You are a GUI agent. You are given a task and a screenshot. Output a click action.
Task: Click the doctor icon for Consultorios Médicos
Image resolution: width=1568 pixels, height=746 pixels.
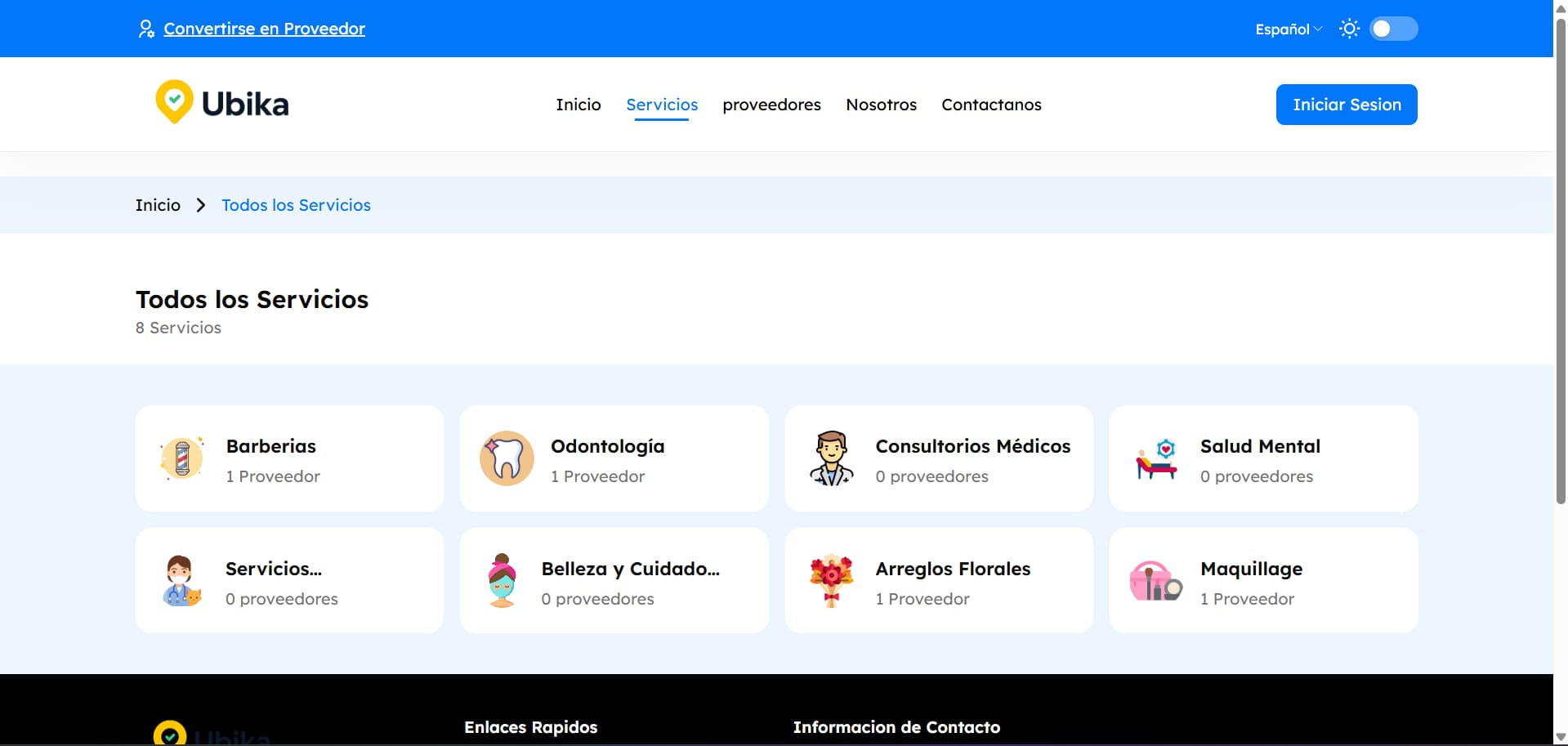point(831,458)
